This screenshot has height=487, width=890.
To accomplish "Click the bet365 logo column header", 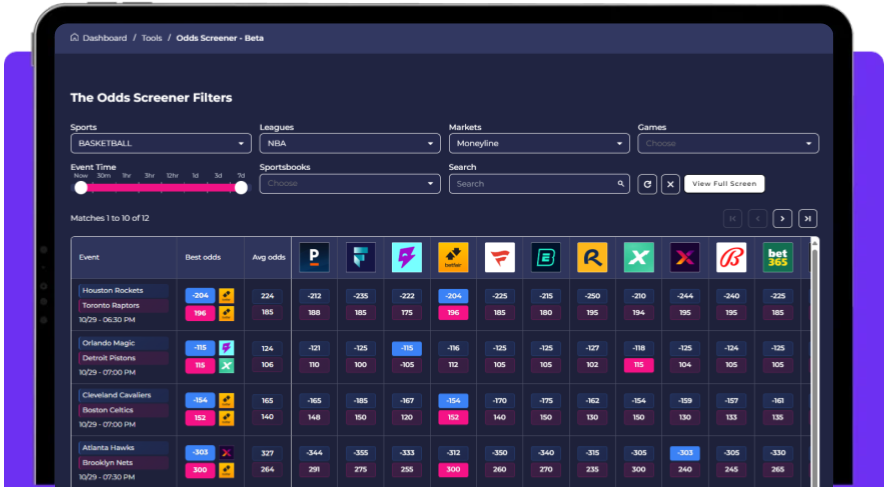I will point(778,257).
